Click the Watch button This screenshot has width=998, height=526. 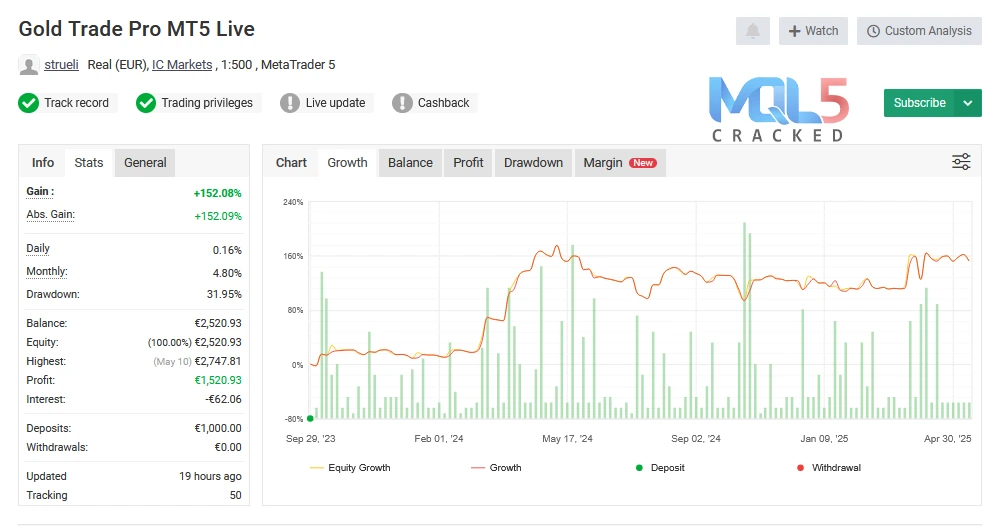coord(813,31)
